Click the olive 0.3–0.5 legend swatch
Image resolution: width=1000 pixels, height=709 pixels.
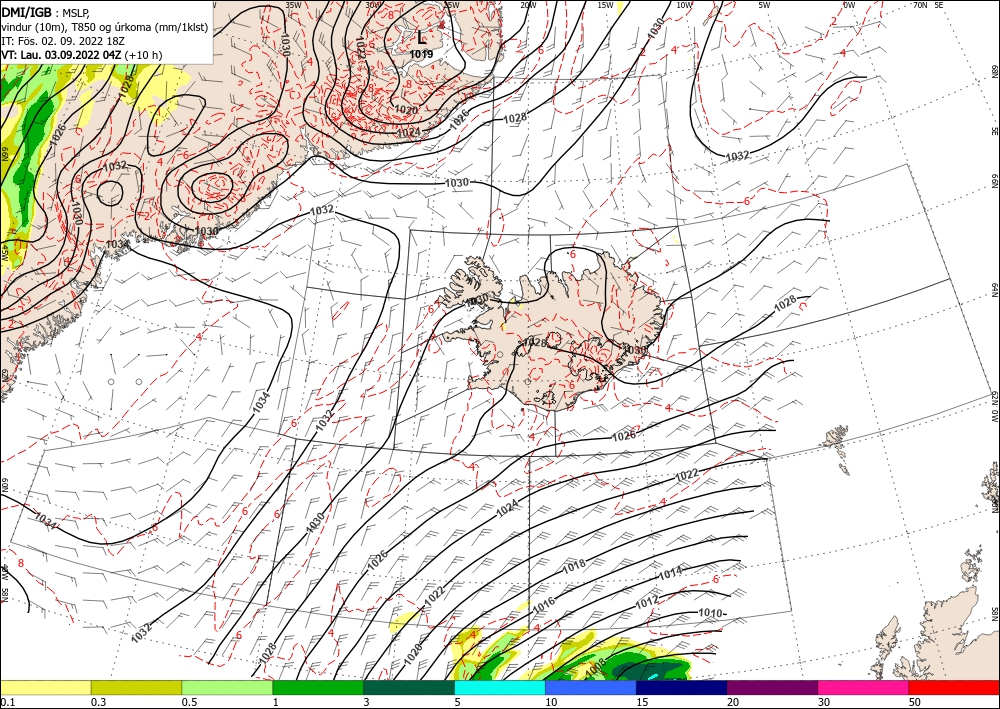136,688
